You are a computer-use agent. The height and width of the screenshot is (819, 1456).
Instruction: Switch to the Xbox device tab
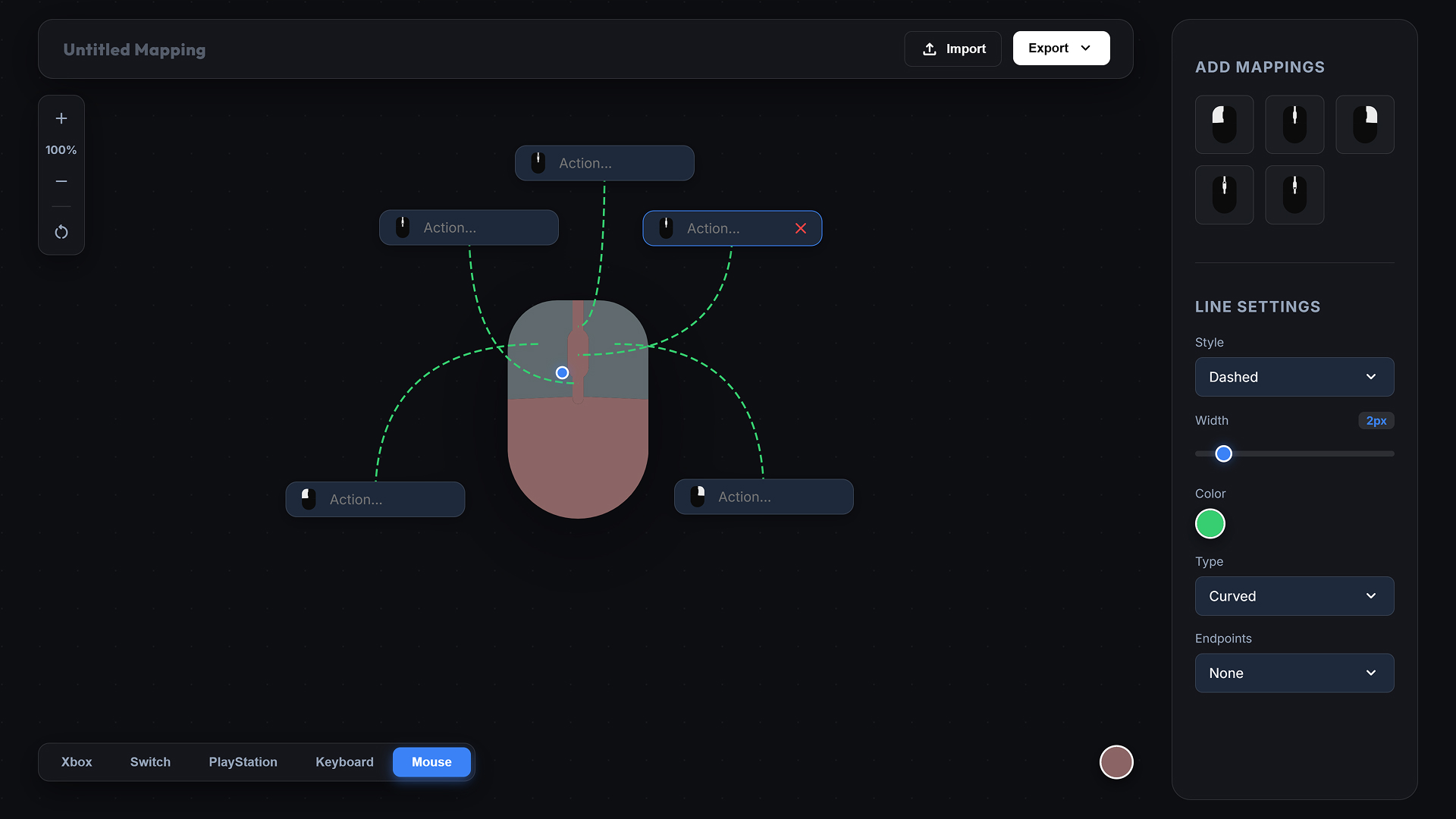[x=76, y=761]
